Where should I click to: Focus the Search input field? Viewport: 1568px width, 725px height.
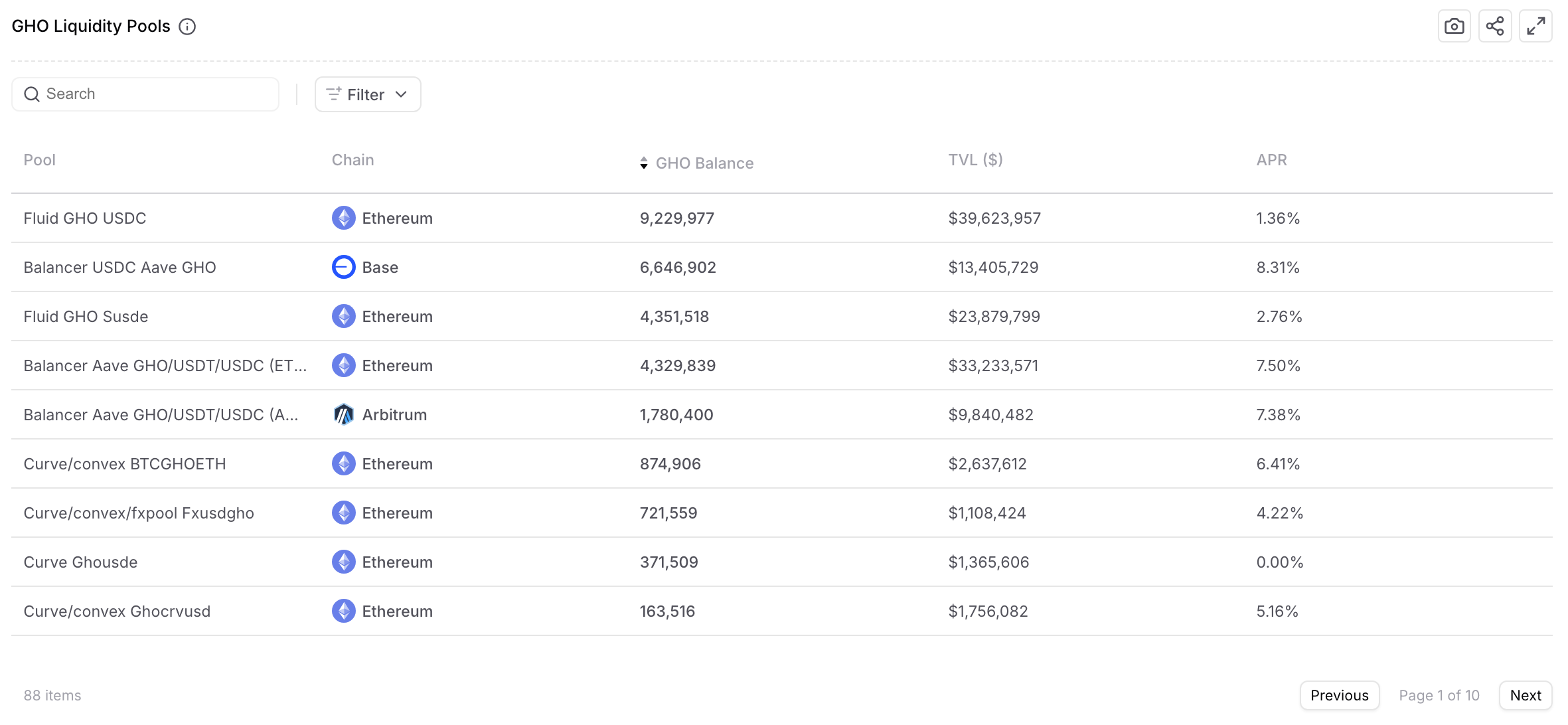click(159, 94)
